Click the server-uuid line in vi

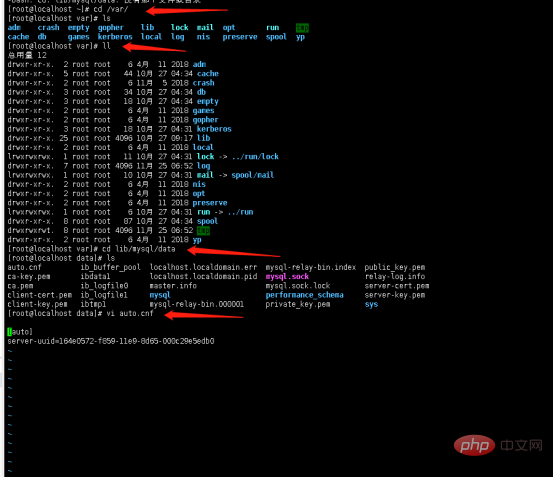(x=111, y=341)
